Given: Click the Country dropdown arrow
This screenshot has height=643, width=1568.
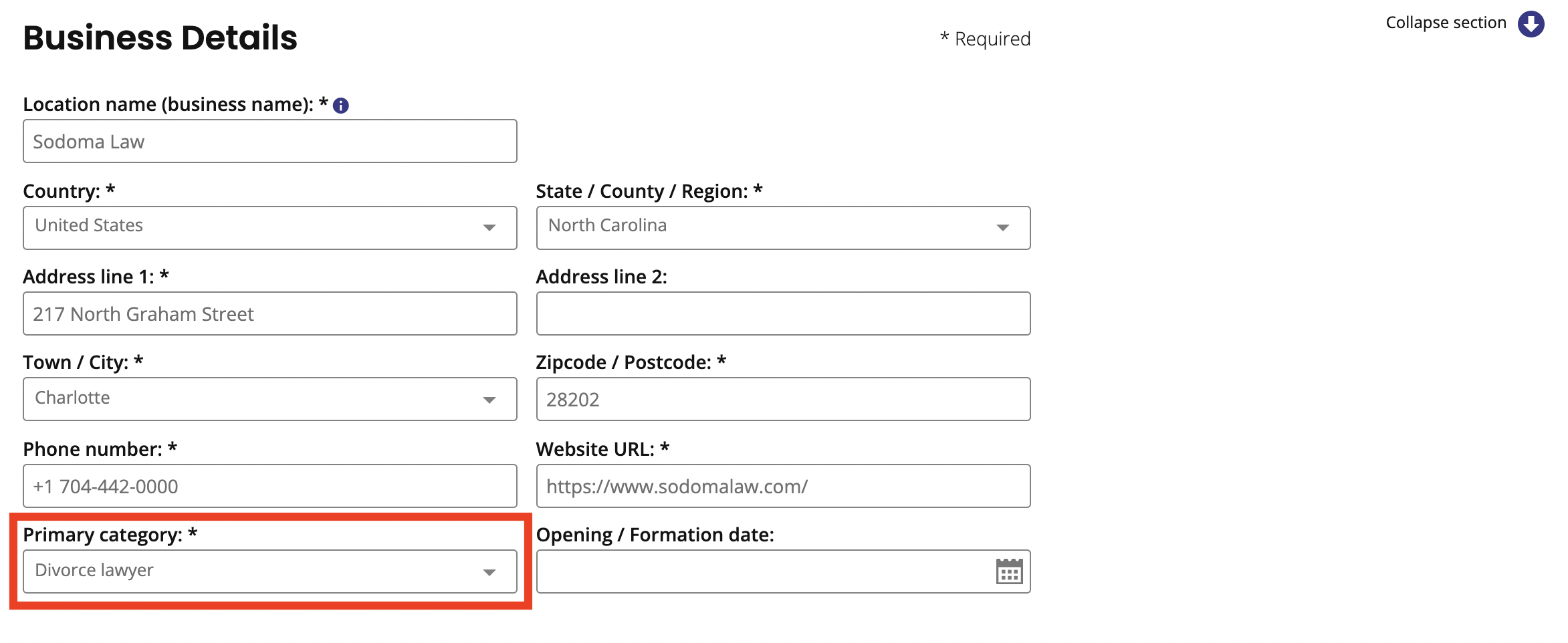Looking at the screenshot, I should point(489,228).
